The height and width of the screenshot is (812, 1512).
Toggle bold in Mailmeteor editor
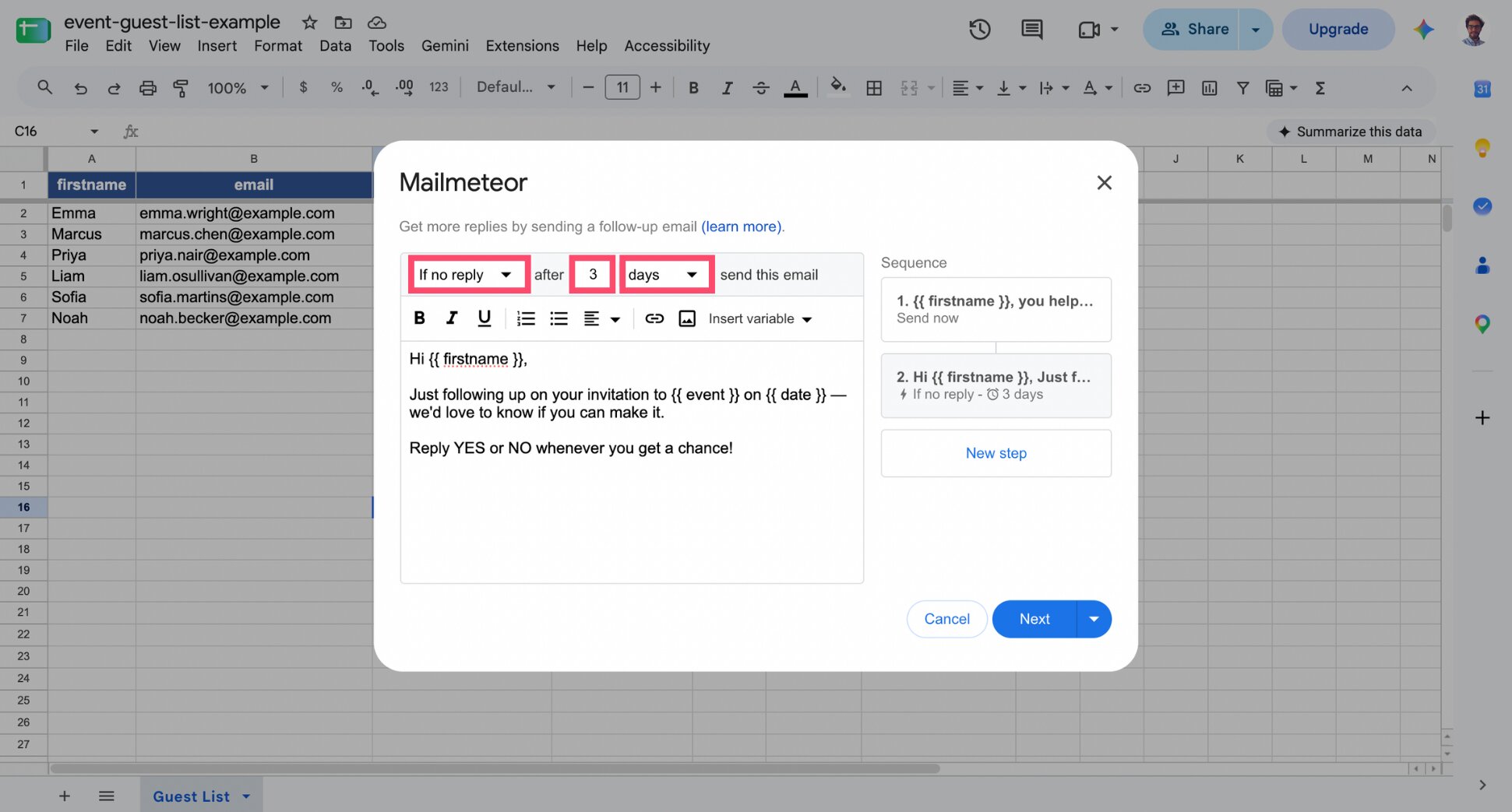click(419, 318)
